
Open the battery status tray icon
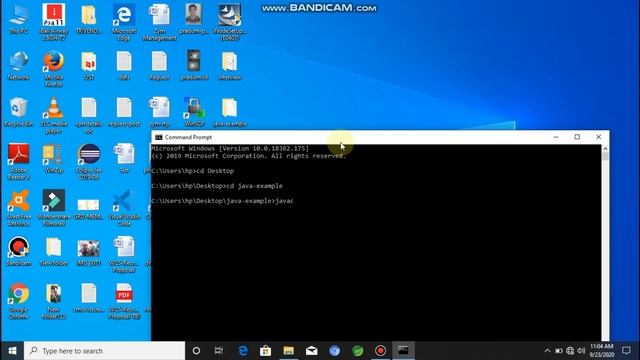click(559, 351)
